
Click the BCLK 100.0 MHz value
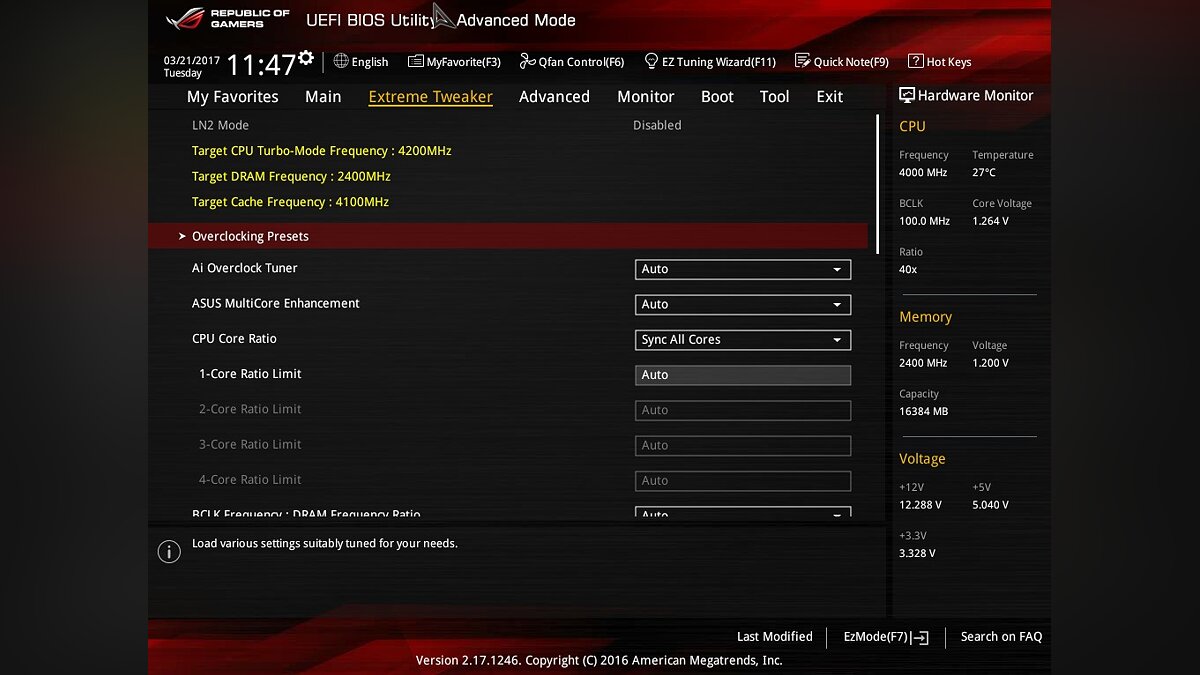pyautogui.click(x=924, y=221)
